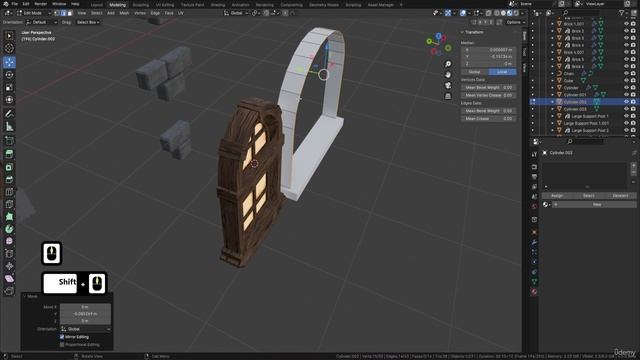Toggle X-ray display in viewport header

489,13
